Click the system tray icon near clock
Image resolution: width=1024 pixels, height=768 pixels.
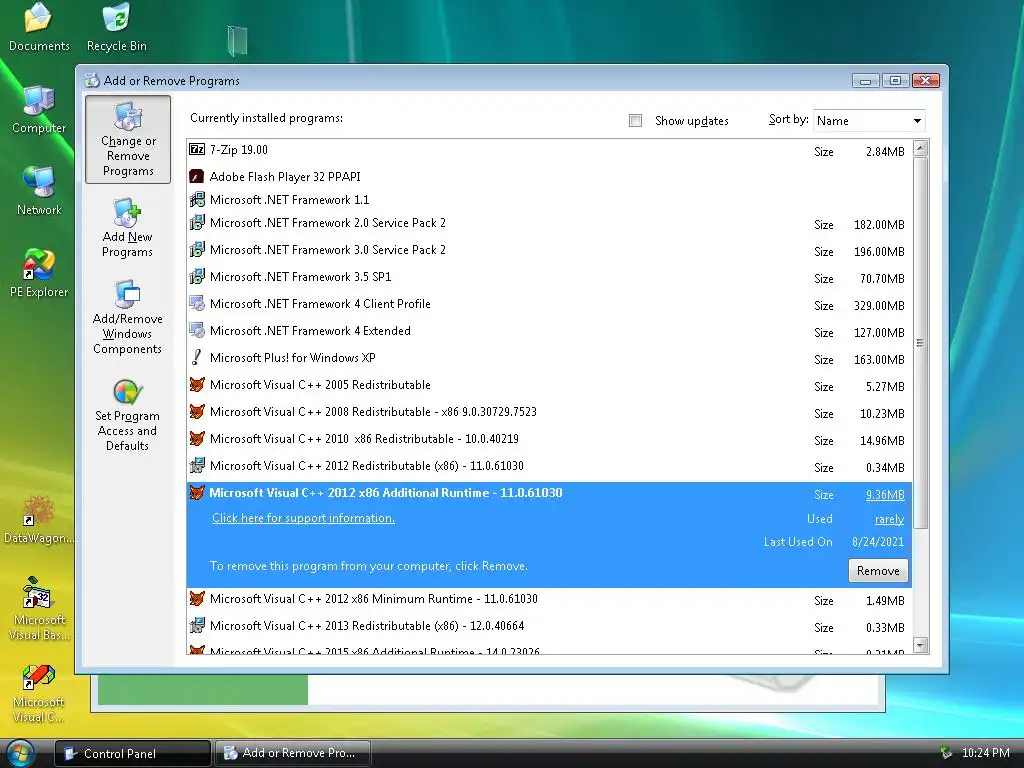point(945,753)
